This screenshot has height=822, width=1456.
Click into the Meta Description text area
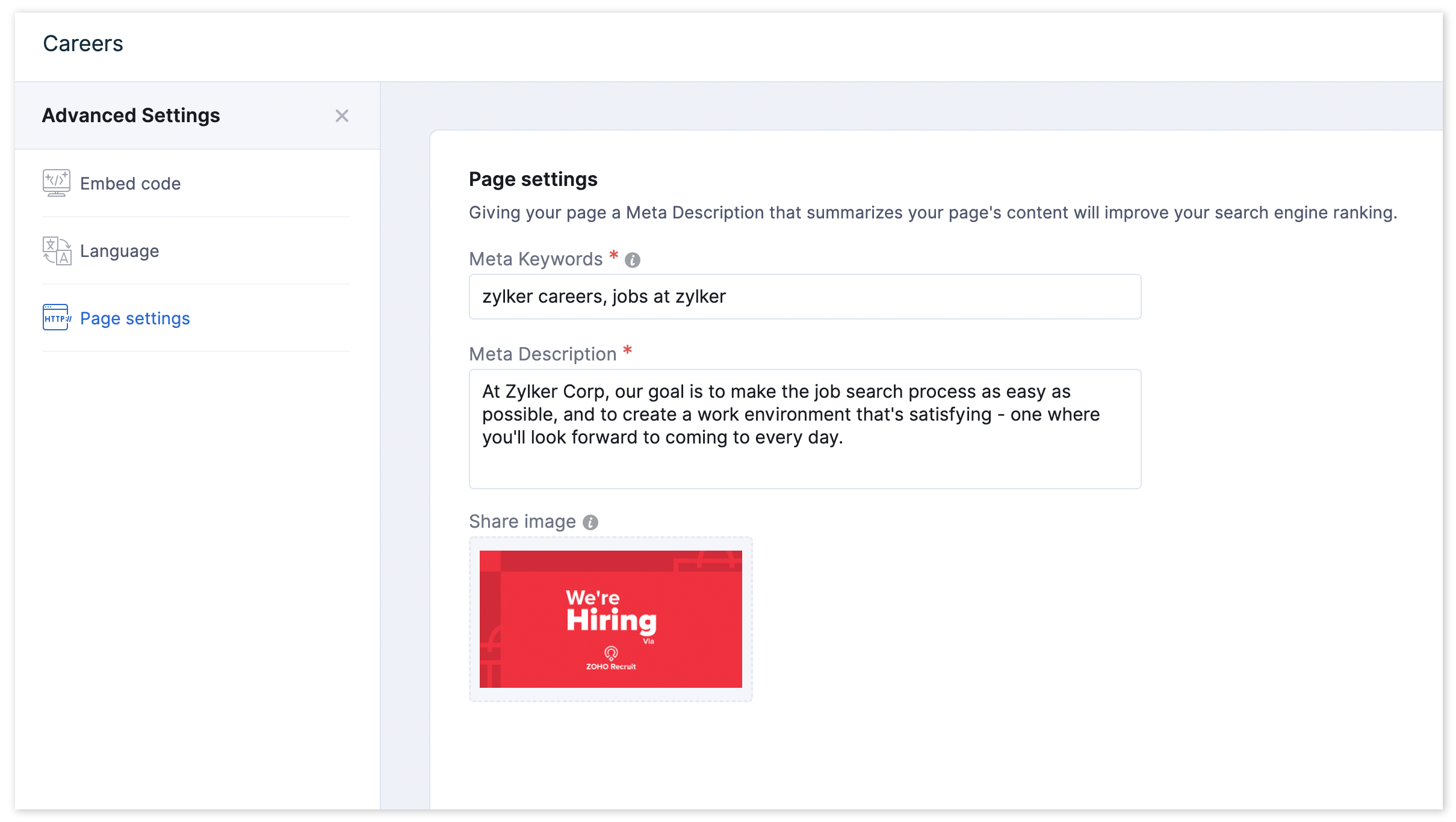point(804,428)
